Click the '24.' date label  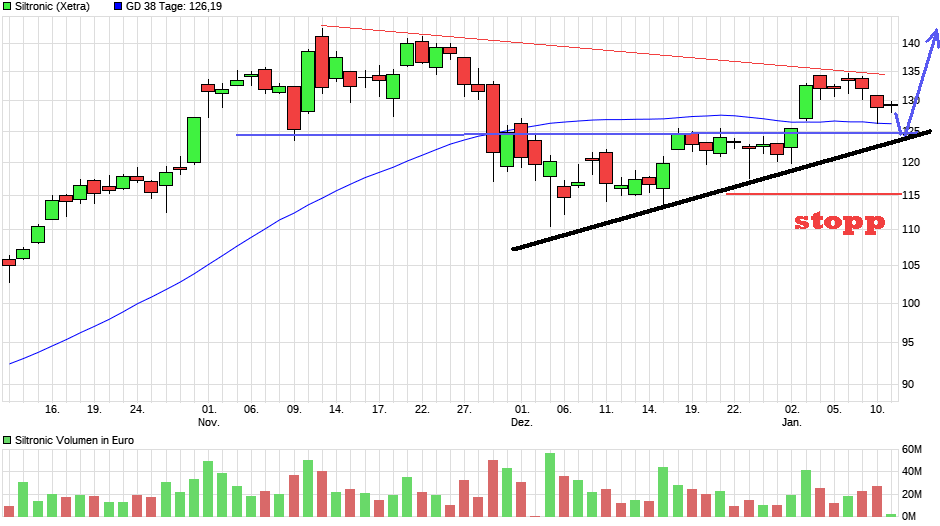pyautogui.click(x=137, y=410)
